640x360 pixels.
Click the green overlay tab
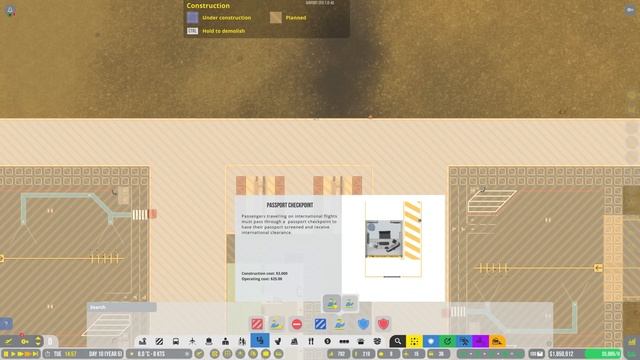[447, 341]
